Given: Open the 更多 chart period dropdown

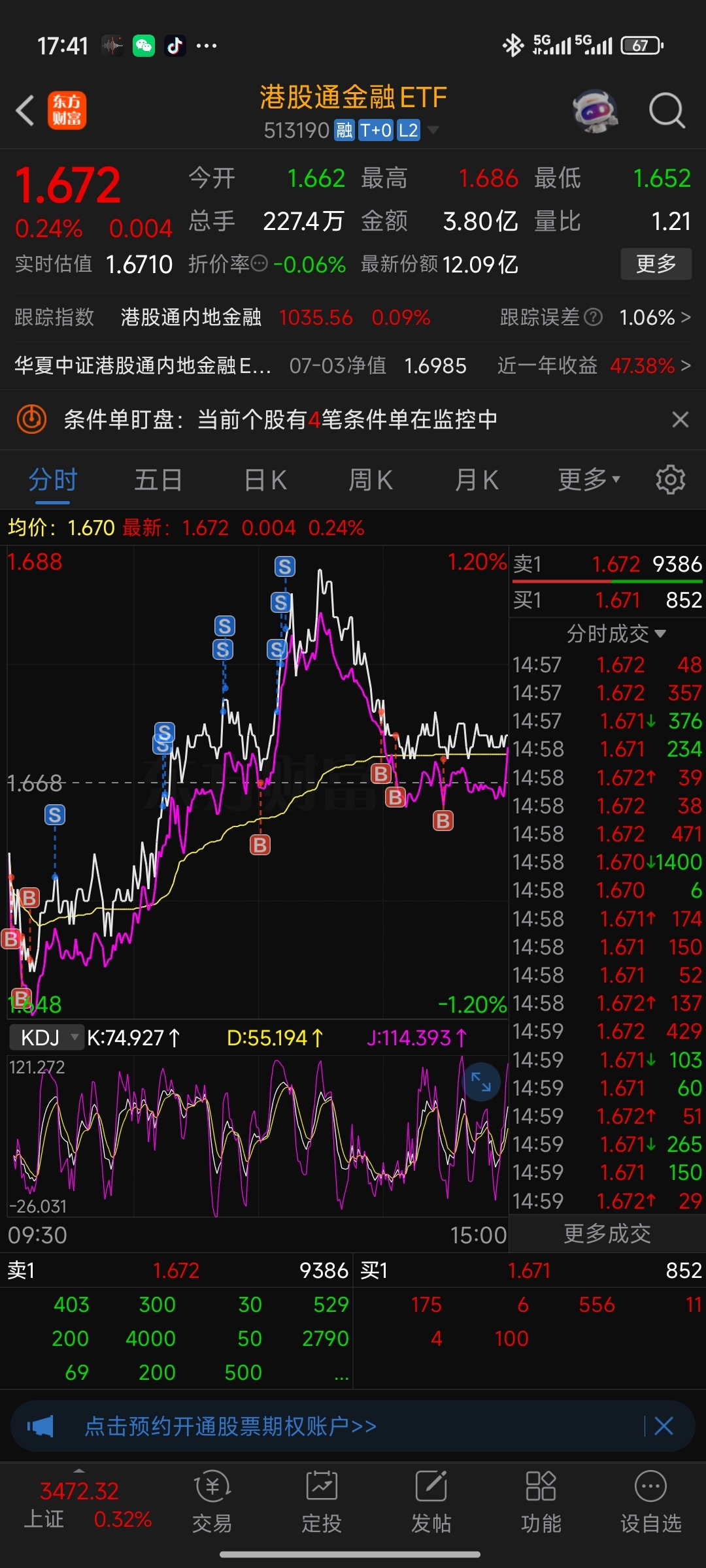Looking at the screenshot, I should pyautogui.click(x=589, y=480).
